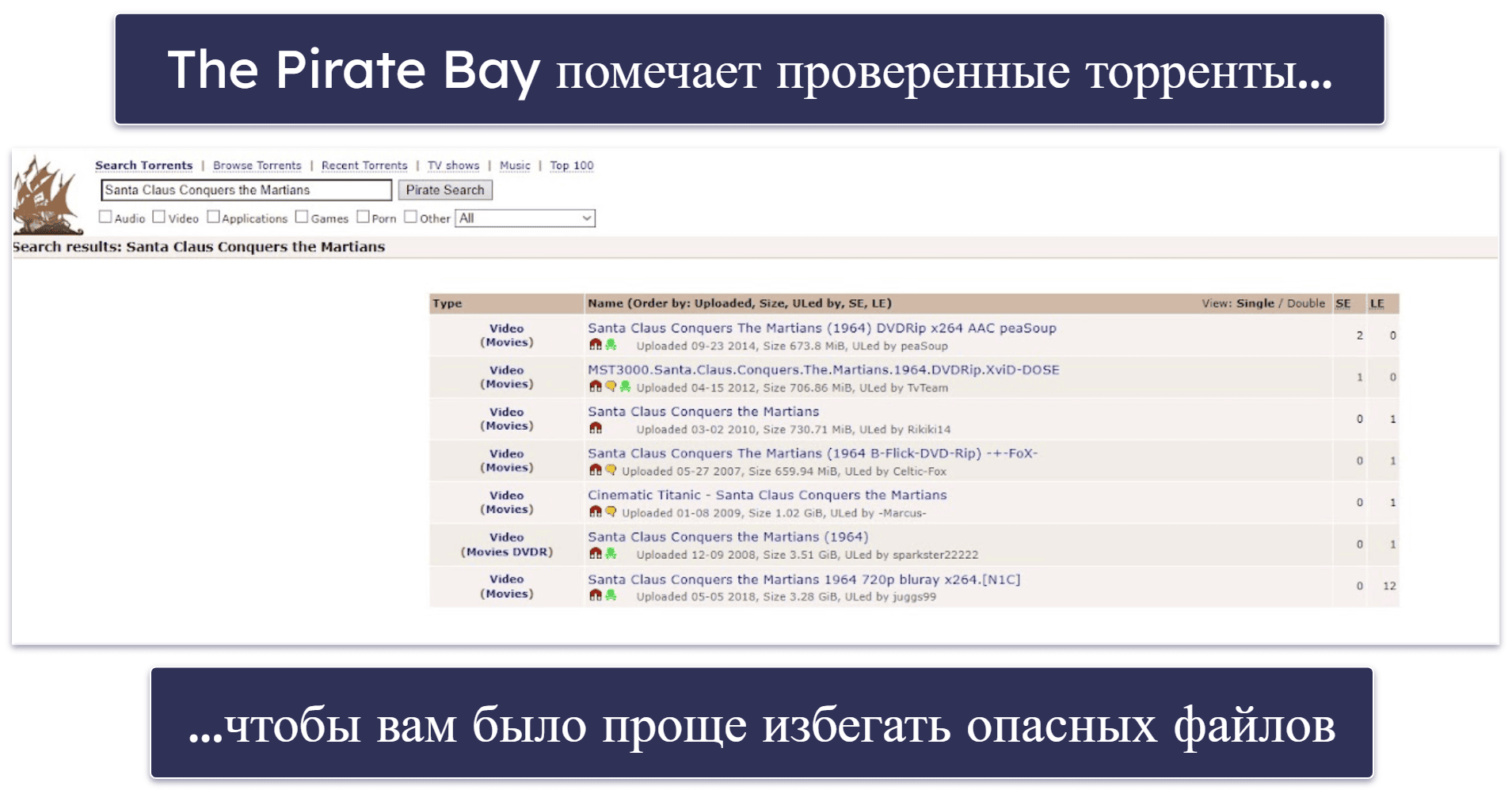Click magnet icon for B-Flick-DVD-Rip FoX torrent
1512x790 pixels.
pyautogui.click(x=596, y=470)
